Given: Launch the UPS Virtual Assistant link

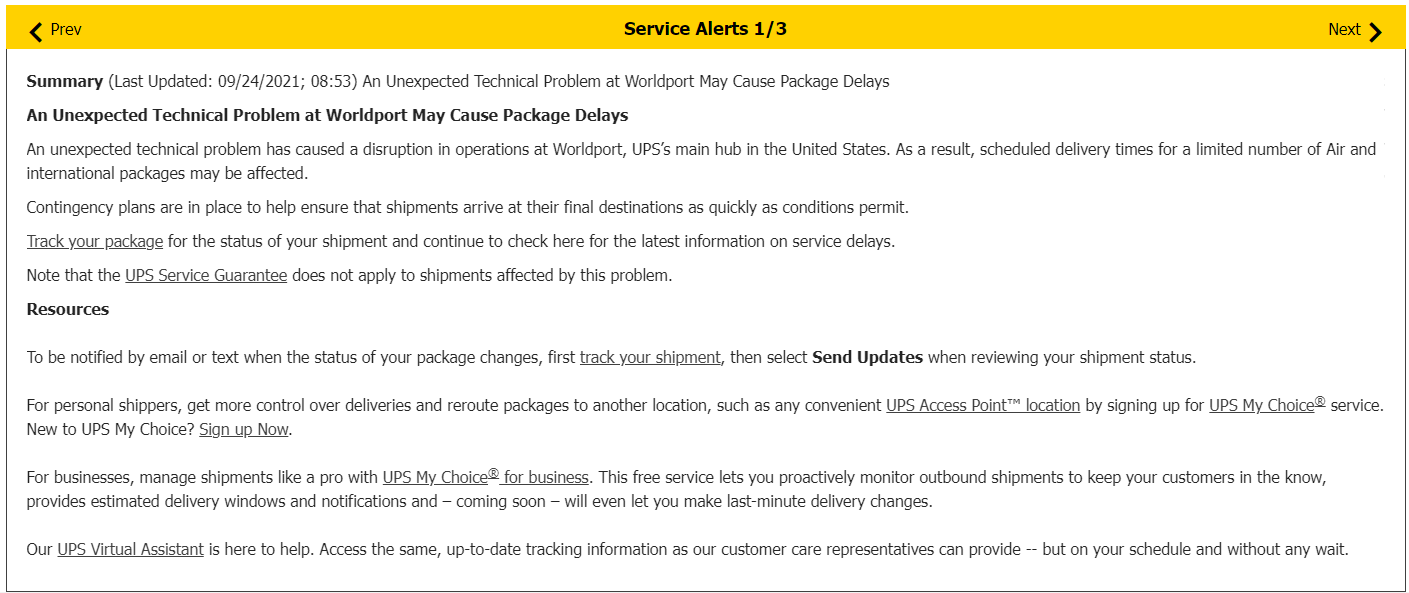Looking at the screenshot, I should coord(131,549).
